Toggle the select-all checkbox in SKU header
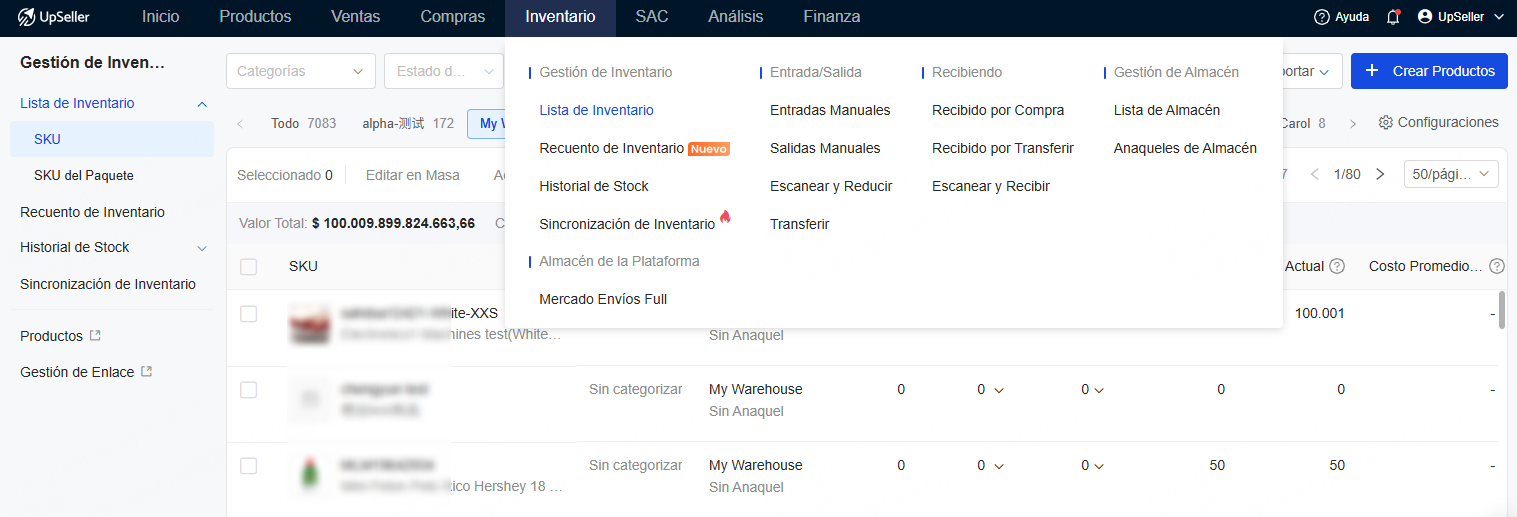The image size is (1517, 517). (x=249, y=266)
